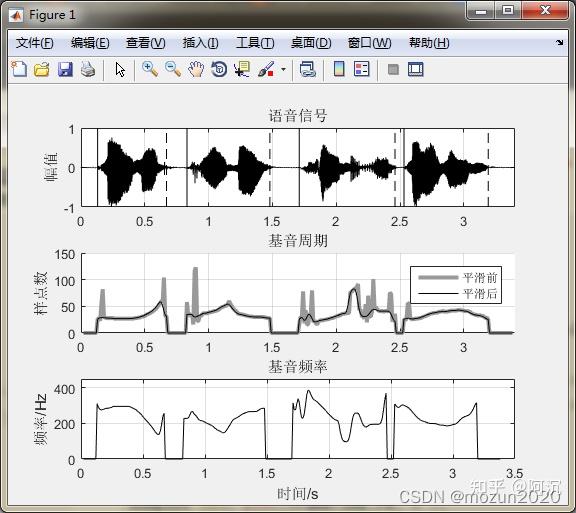Image resolution: width=576 pixels, height=513 pixels.
Task: Click the 基音周期 plot title
Action: [298, 241]
